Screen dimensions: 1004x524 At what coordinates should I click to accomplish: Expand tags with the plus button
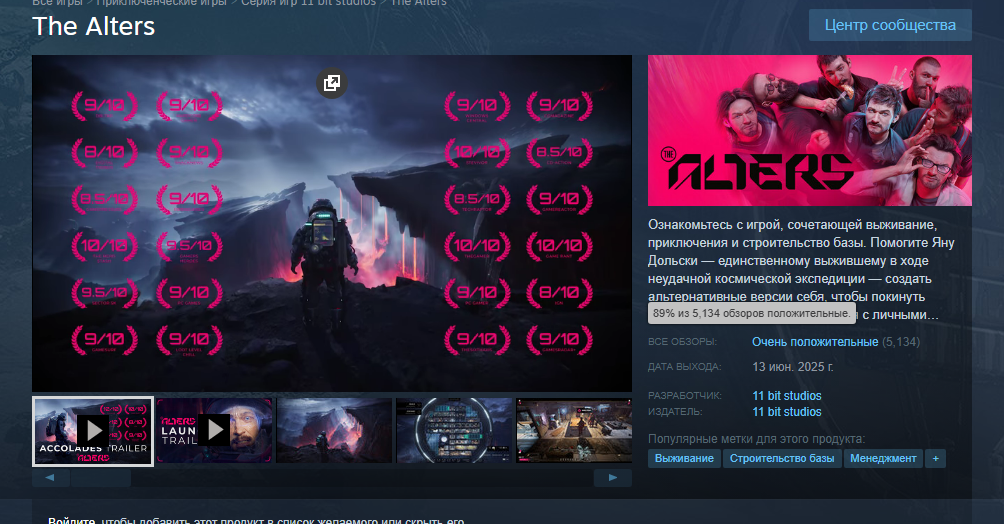[935, 459]
